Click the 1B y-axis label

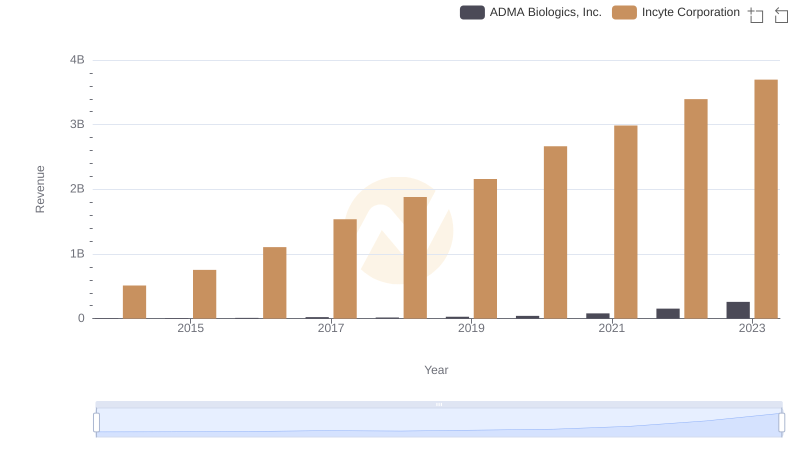[x=77, y=254]
